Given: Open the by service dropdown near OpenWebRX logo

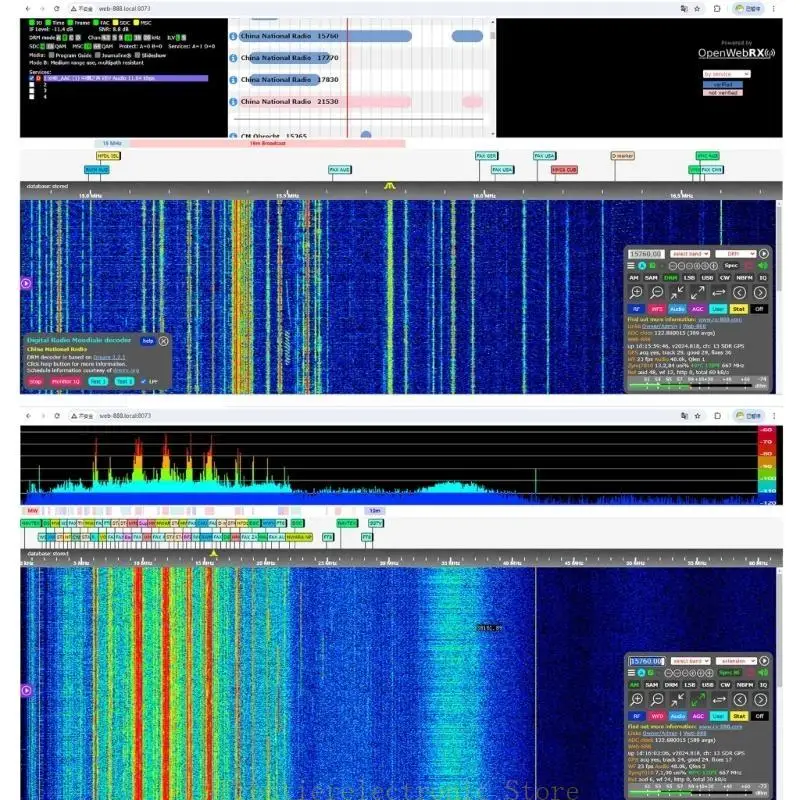Looking at the screenshot, I should point(727,74).
